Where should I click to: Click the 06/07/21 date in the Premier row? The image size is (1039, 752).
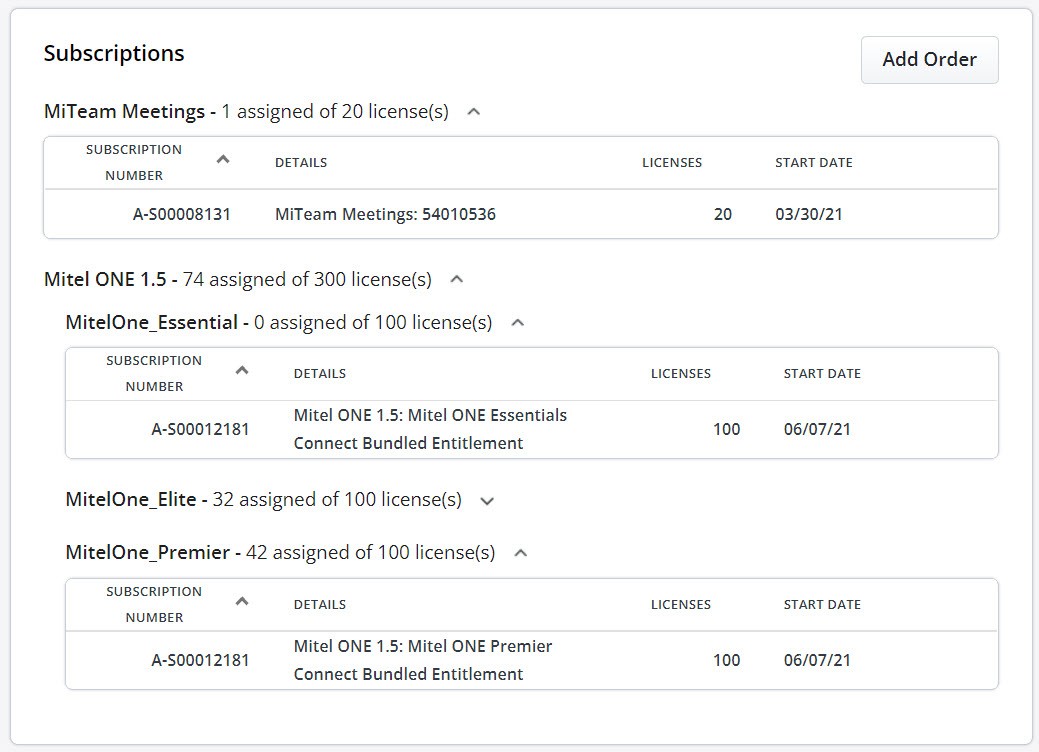point(817,661)
